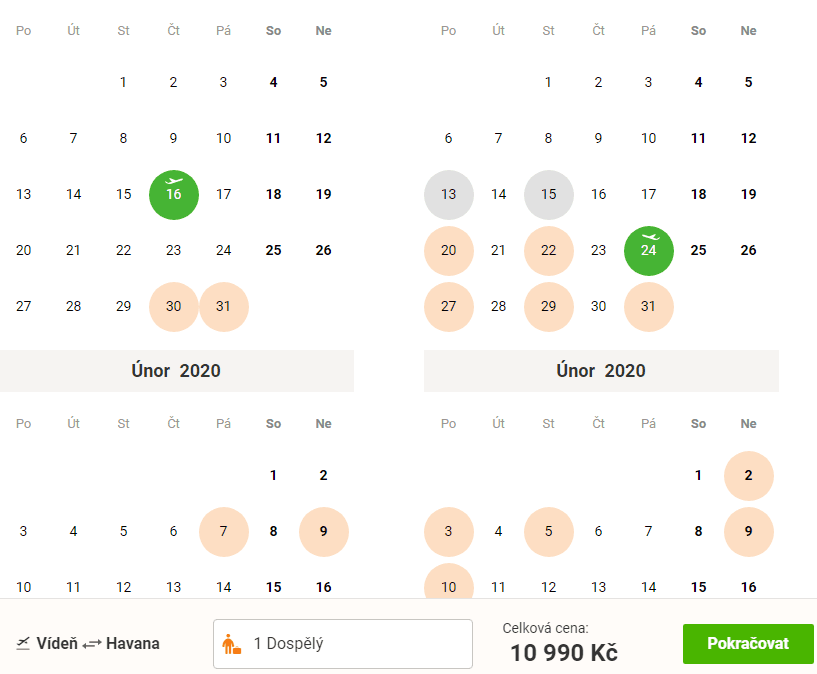Click the orange passenger icon with luggage
Image resolution: width=817 pixels, height=674 pixels.
(x=231, y=644)
